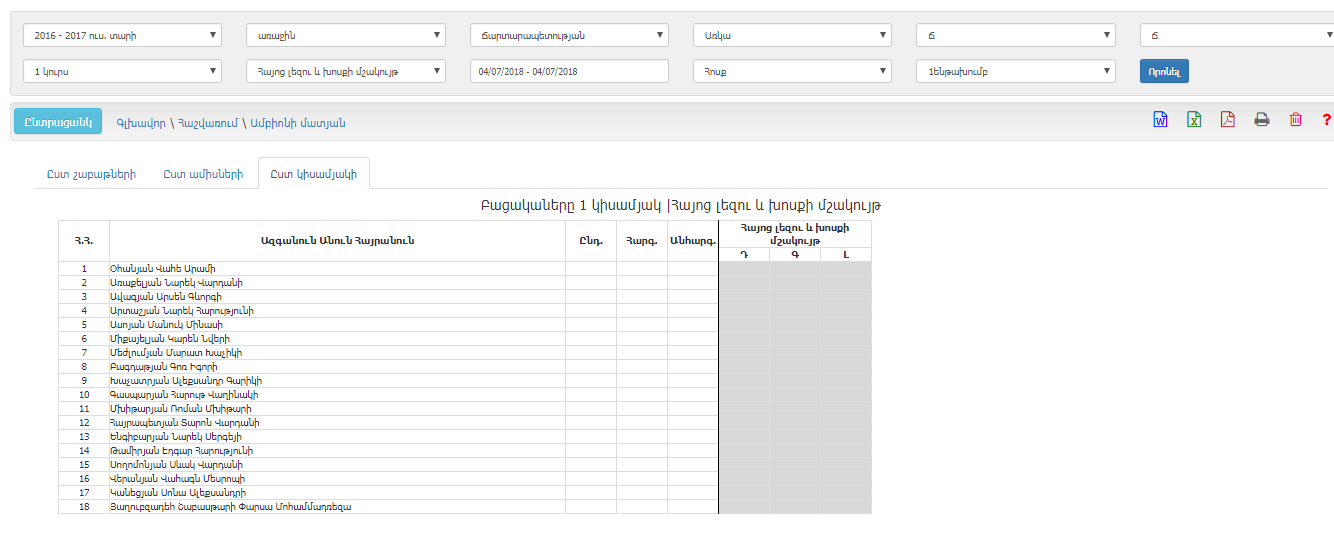
Task: Go to Գլխավոր breadcrumb link
Action: (139, 123)
